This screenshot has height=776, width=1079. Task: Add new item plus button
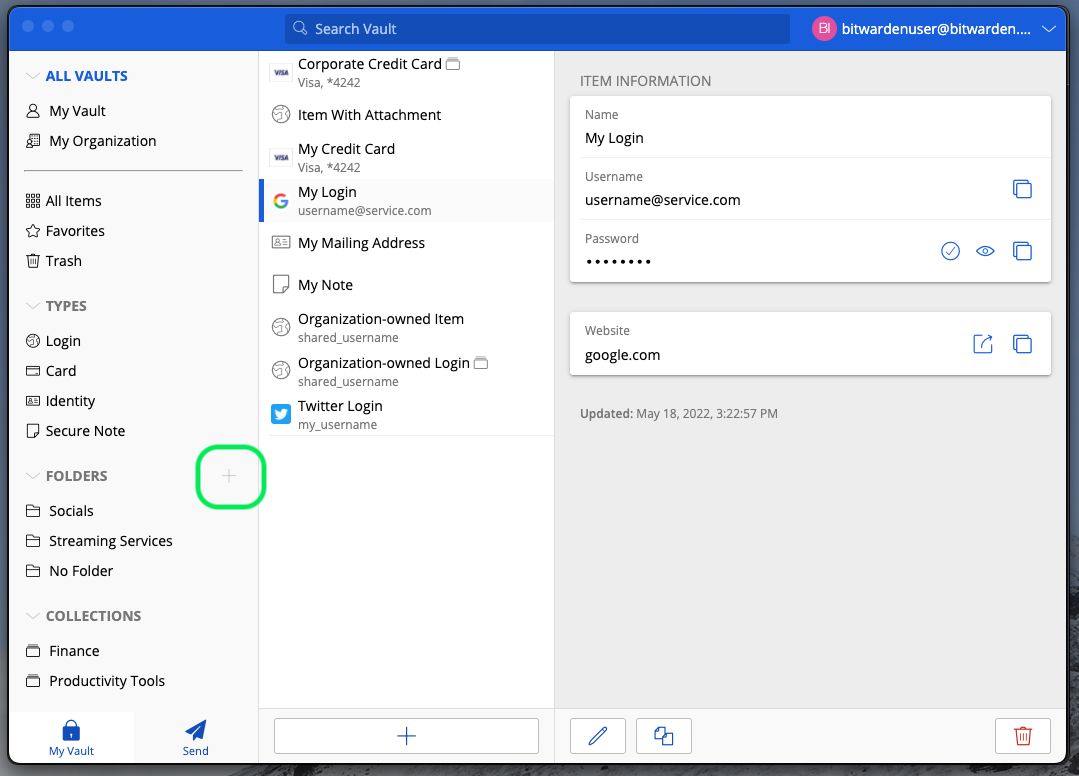point(406,736)
